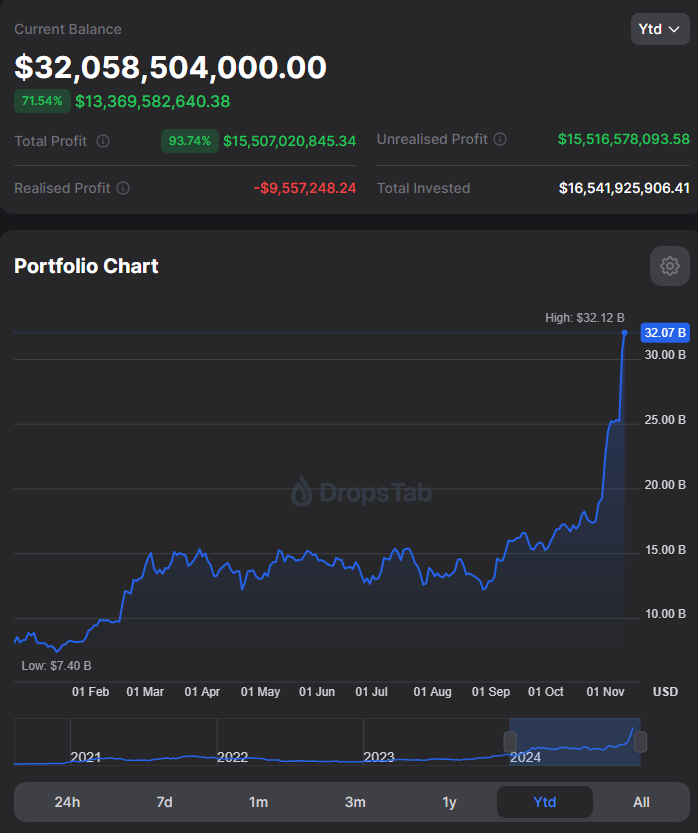698x833 pixels.
Task: Click the Current Balance label
Action: (x=67, y=29)
